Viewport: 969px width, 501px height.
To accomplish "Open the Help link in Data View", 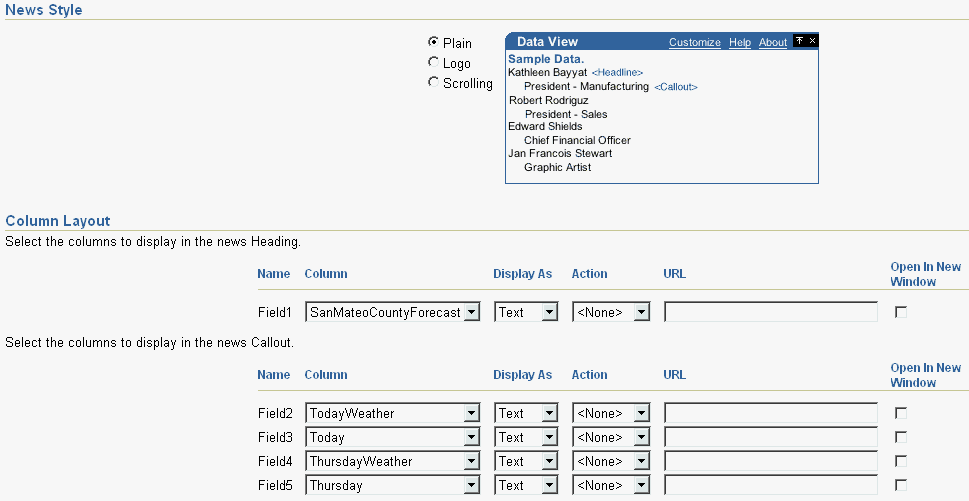I will point(740,42).
